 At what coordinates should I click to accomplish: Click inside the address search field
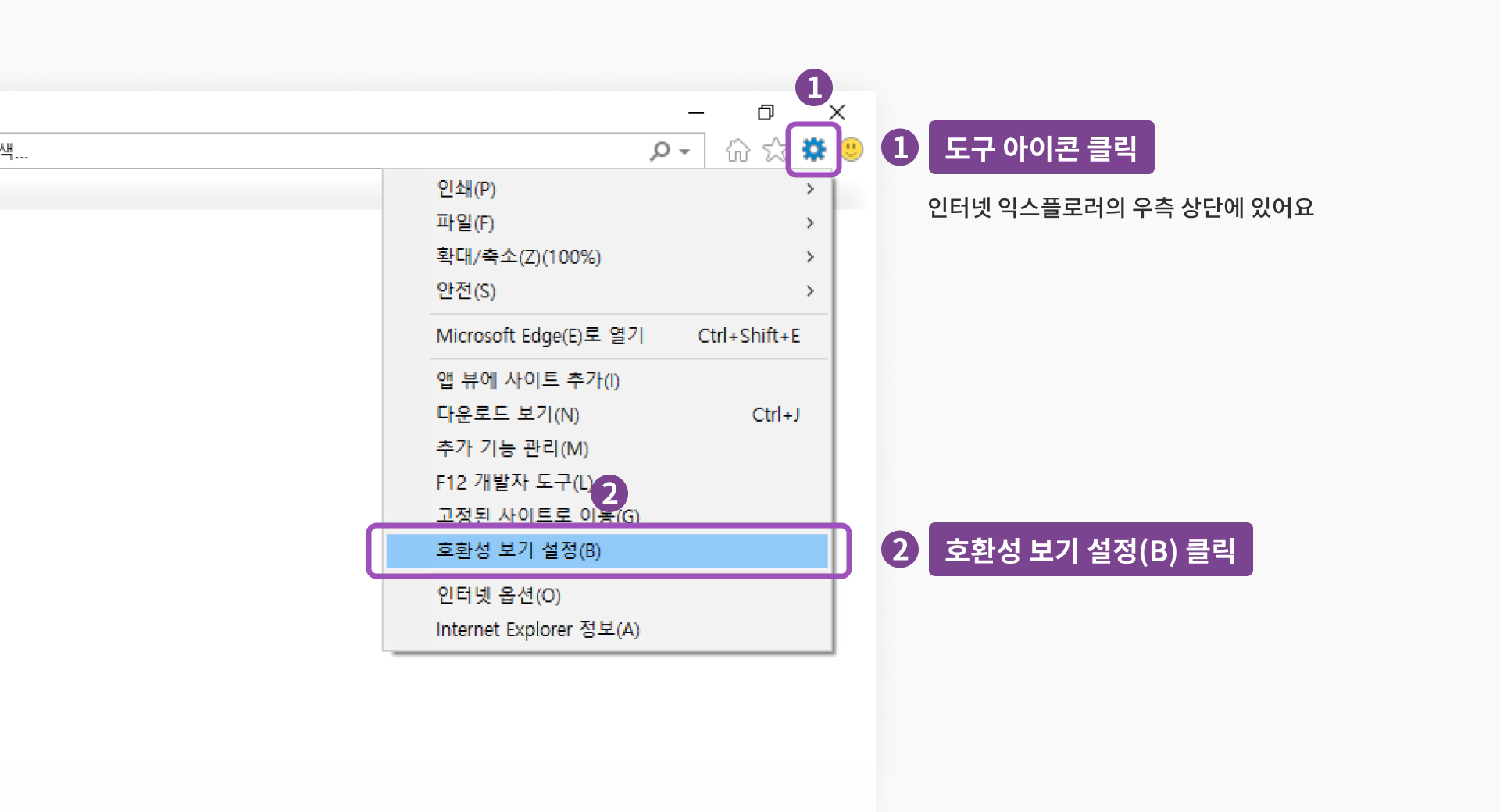tap(312, 151)
